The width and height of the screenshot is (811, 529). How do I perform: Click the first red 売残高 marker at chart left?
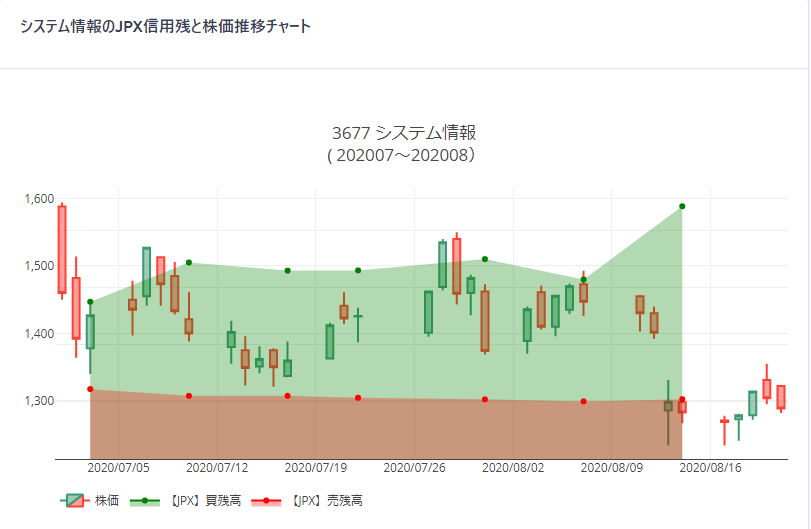click(x=90, y=389)
